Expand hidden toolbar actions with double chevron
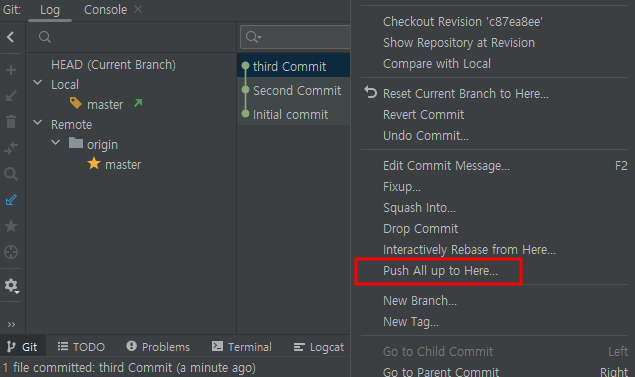Image resolution: width=635 pixels, height=377 pixels. click(11, 324)
